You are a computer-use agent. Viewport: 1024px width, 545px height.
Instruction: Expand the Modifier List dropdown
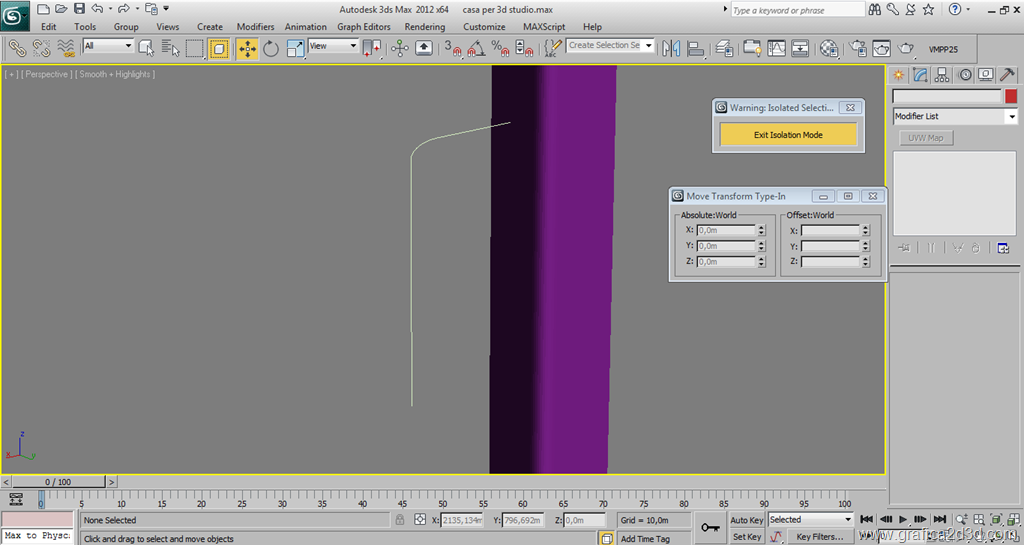[1011, 117]
